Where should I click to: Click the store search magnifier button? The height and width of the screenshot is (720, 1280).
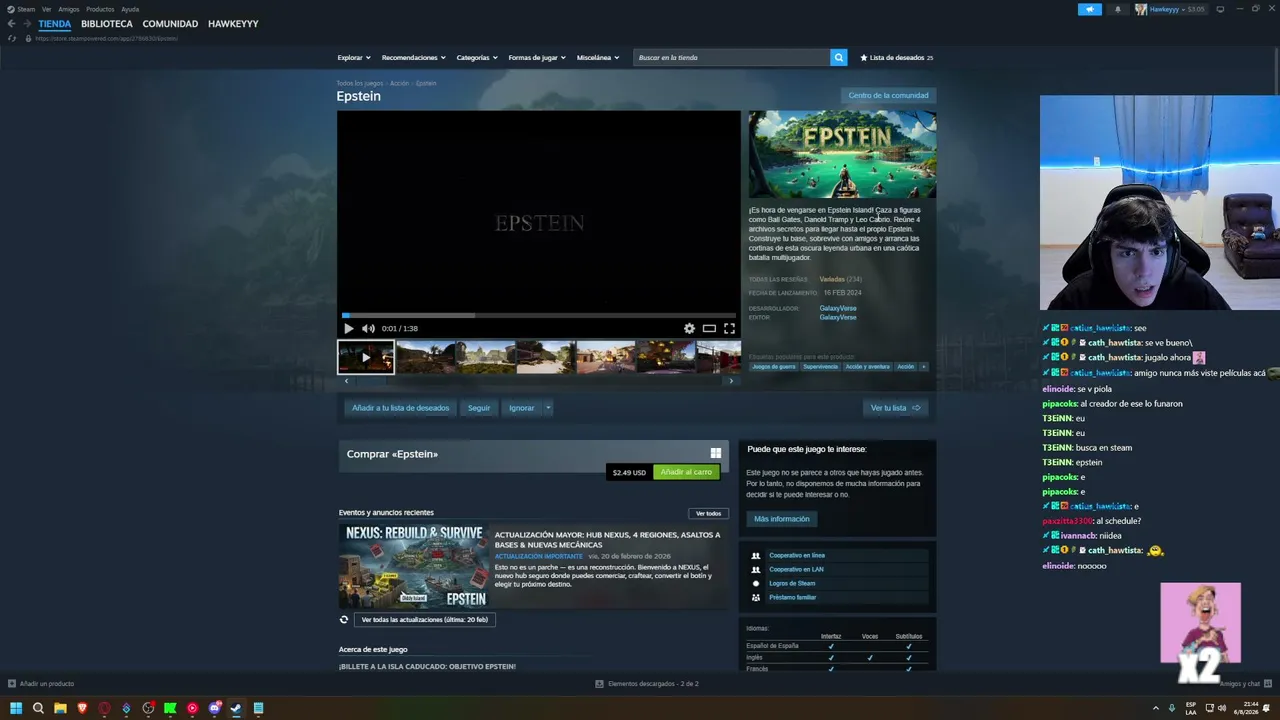(838, 58)
